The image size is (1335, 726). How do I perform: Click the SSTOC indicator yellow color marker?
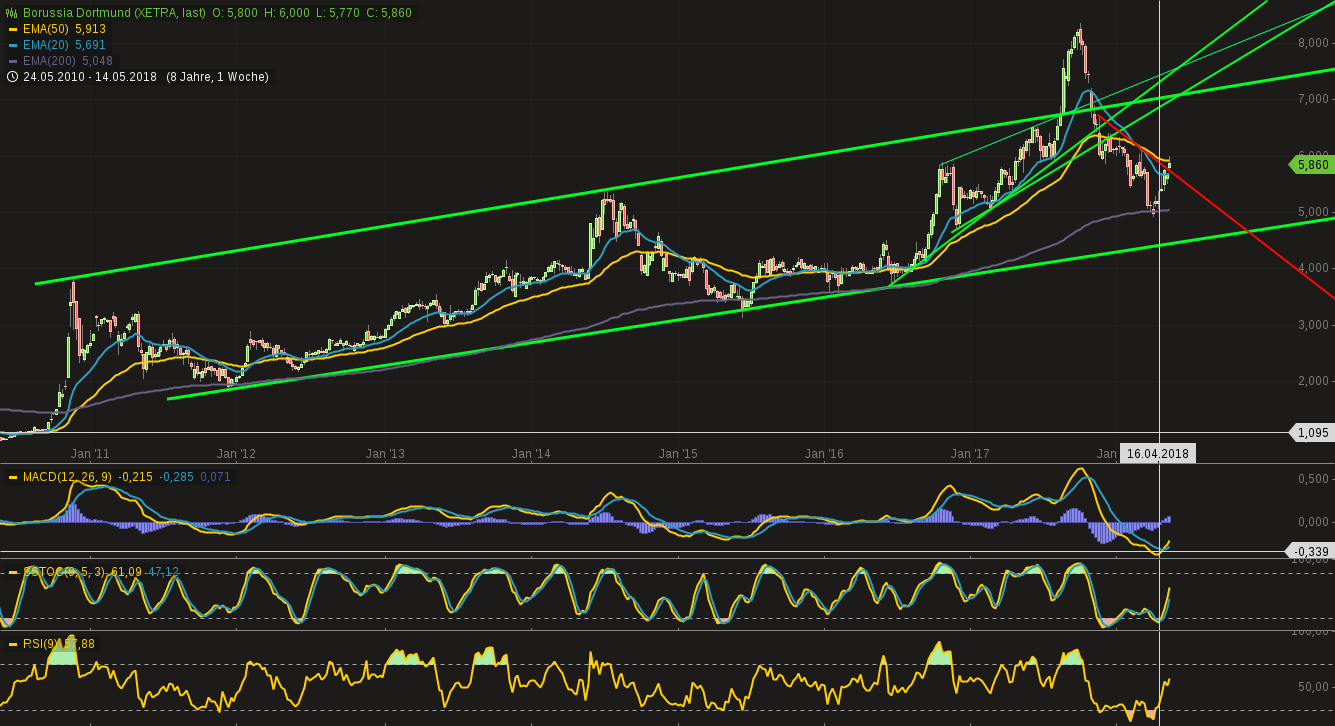(x=12, y=572)
